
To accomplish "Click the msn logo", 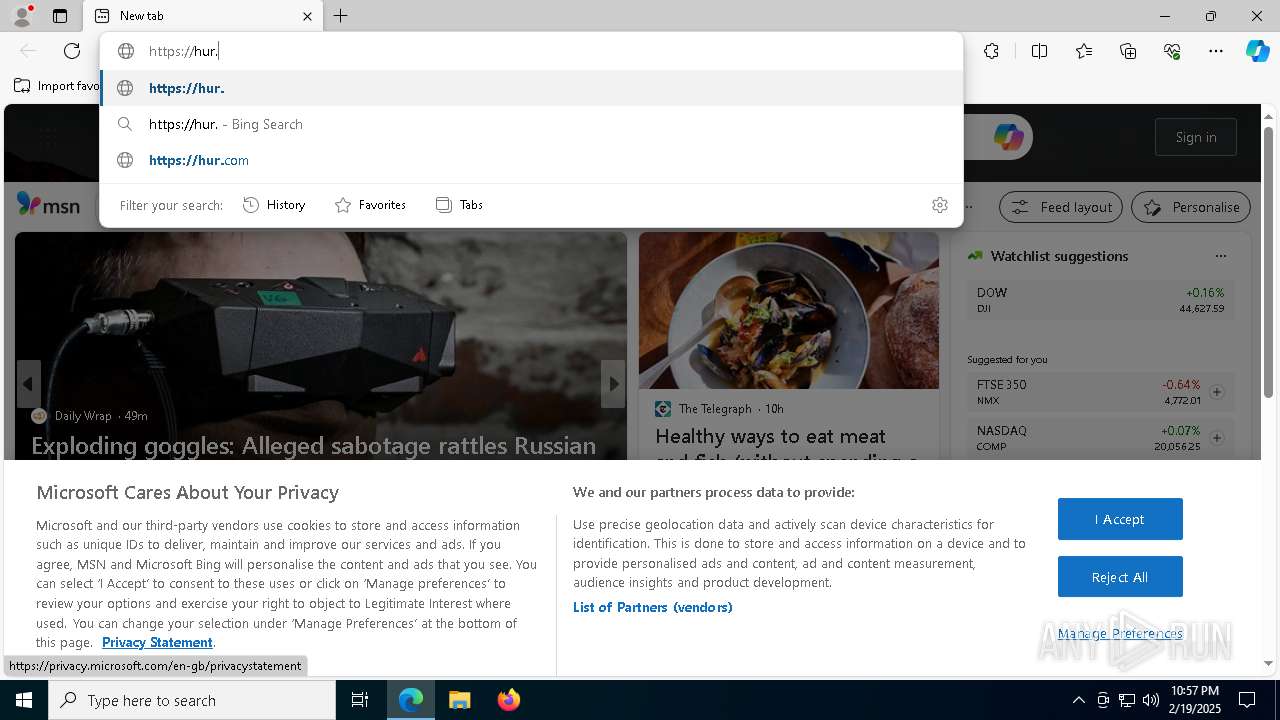I will pos(49,206).
